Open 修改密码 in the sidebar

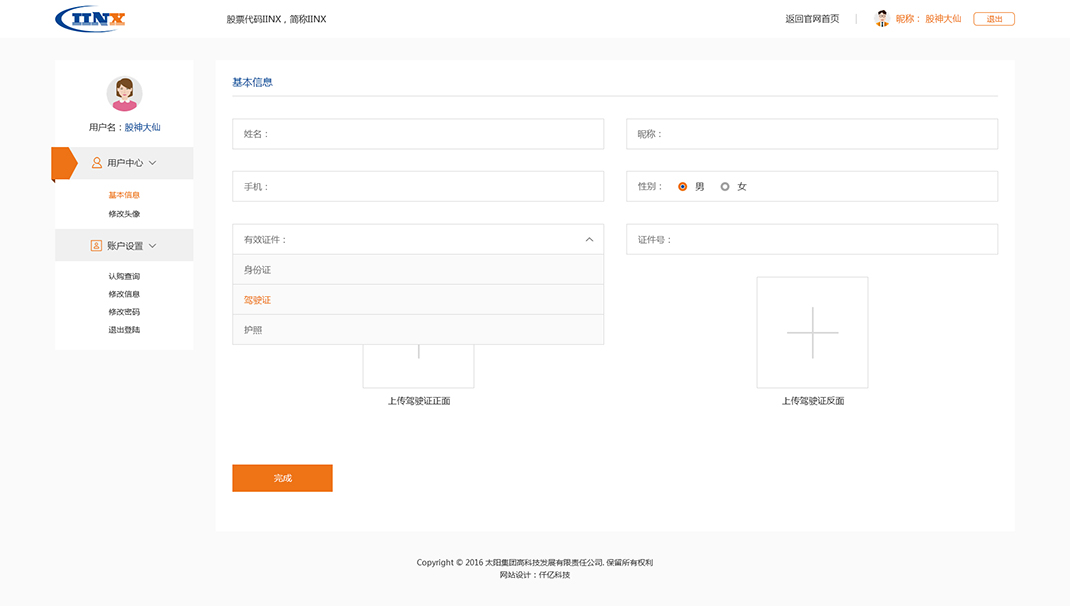124,312
